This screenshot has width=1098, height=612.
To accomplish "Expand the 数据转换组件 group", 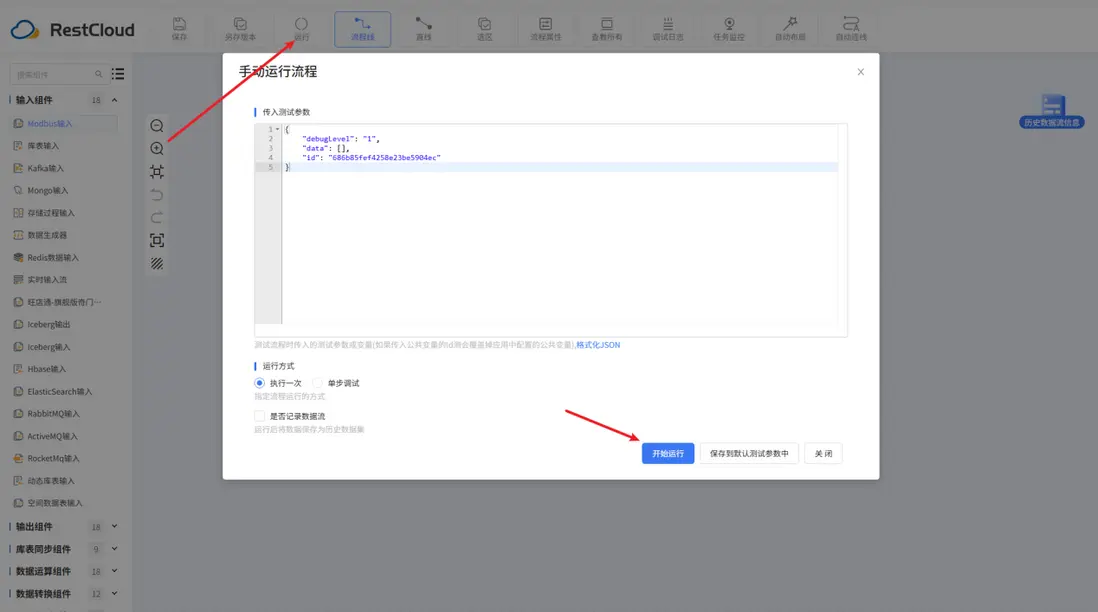I will [x=114, y=594].
